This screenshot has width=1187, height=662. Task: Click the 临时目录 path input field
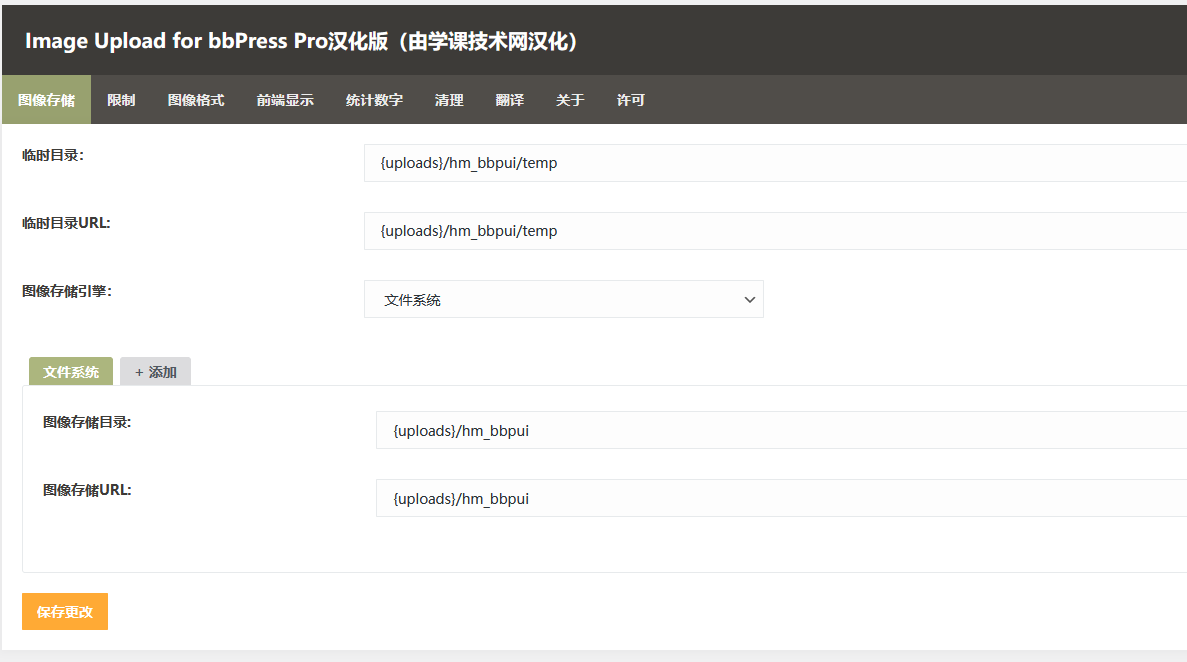[774, 163]
